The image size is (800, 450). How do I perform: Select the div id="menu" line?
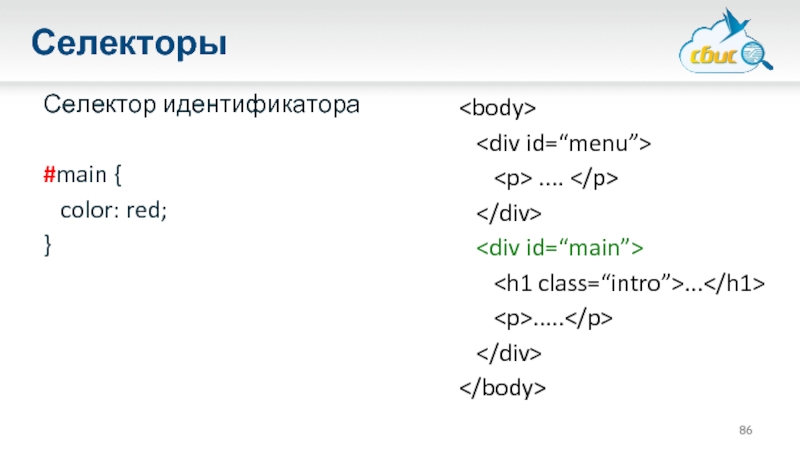point(562,144)
